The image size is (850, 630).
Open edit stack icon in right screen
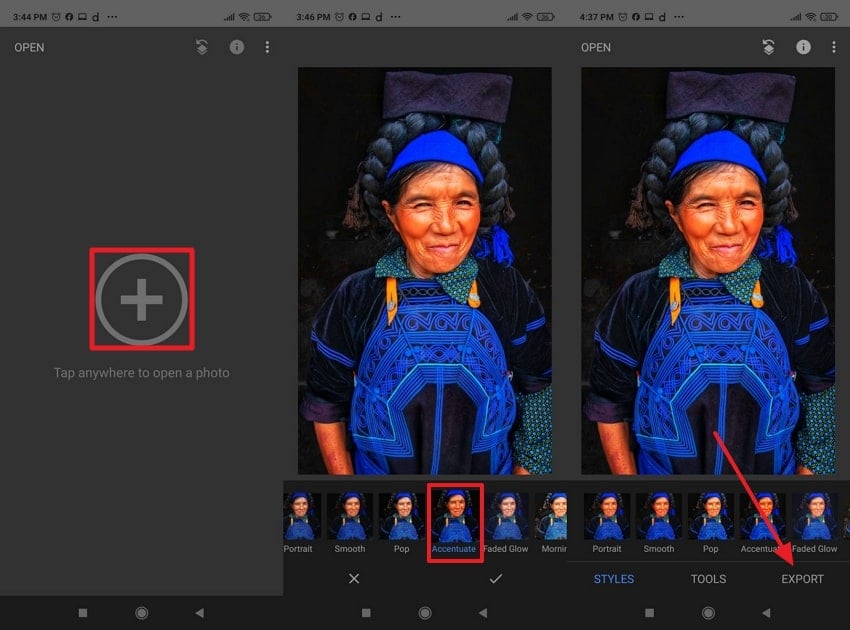coord(768,47)
